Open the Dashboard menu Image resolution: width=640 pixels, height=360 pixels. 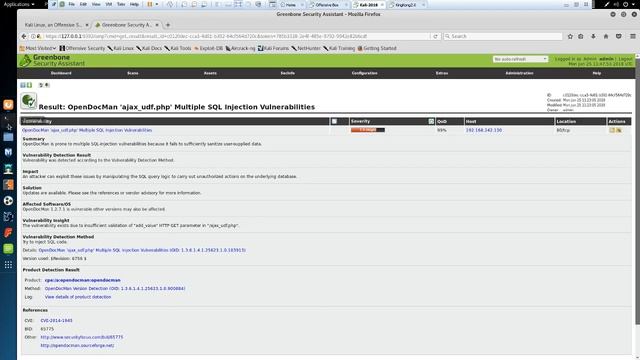(61, 73)
